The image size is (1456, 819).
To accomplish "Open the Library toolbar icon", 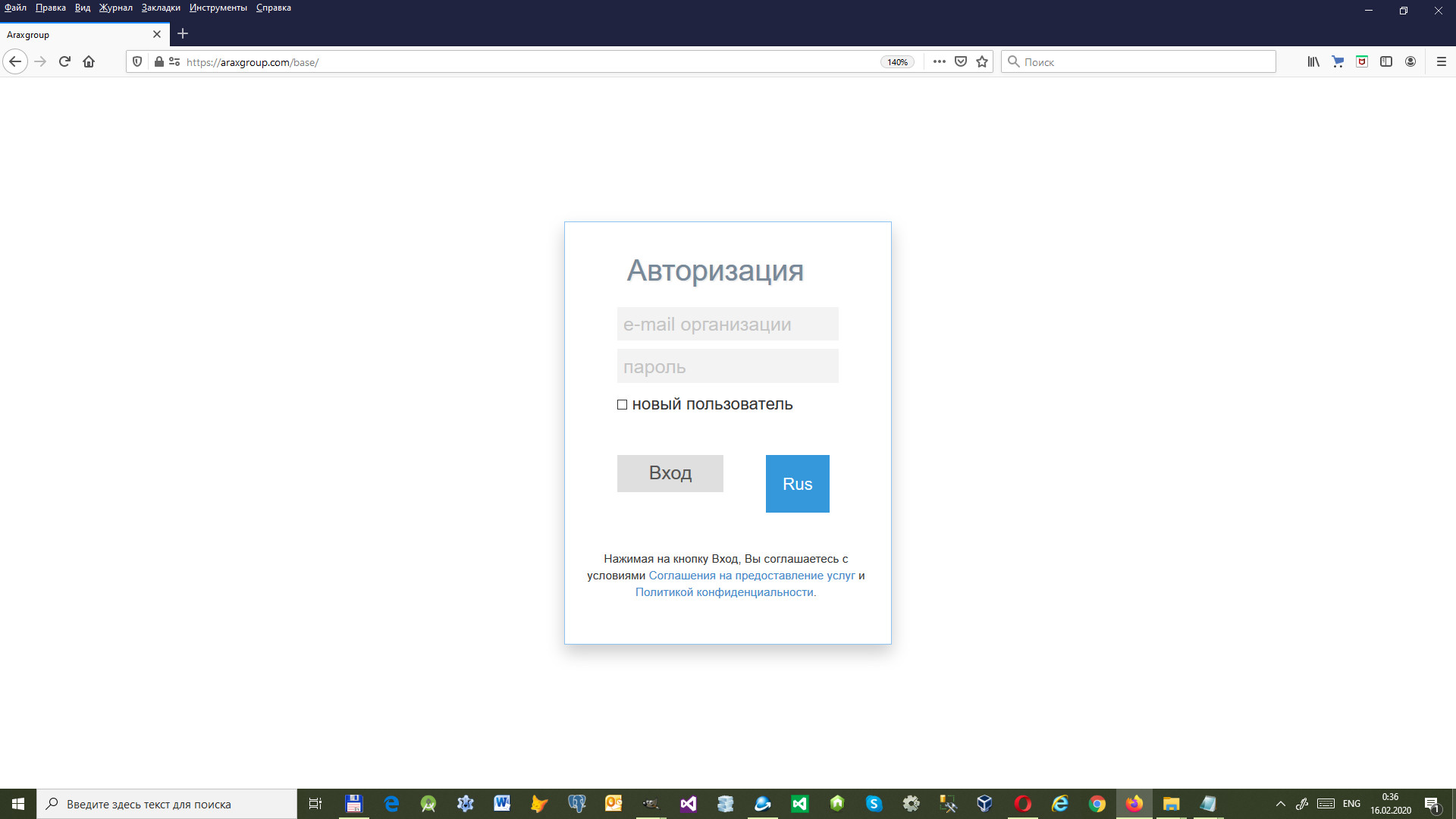I will (x=1313, y=62).
